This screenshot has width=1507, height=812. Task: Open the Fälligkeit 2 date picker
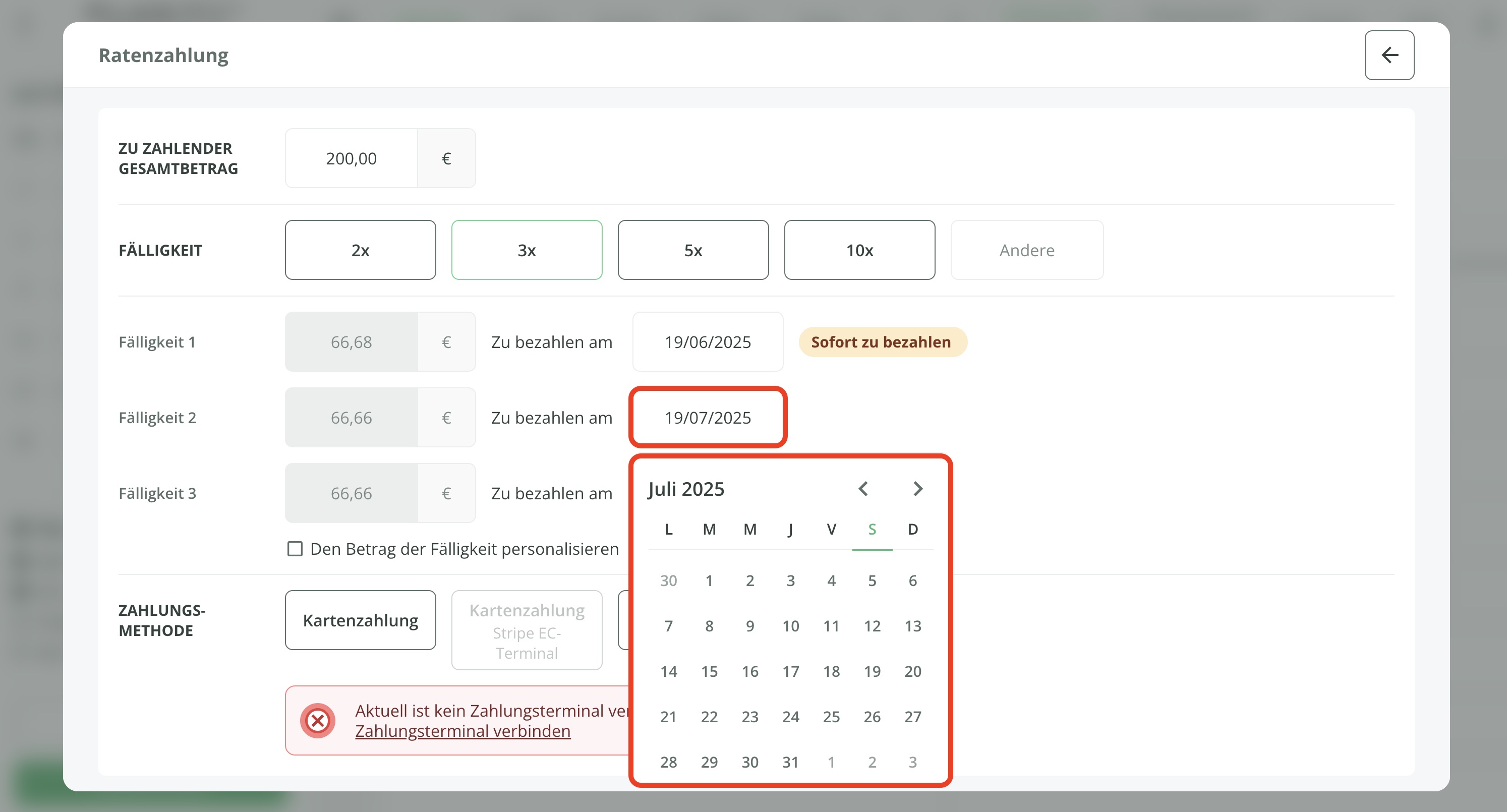(707, 417)
